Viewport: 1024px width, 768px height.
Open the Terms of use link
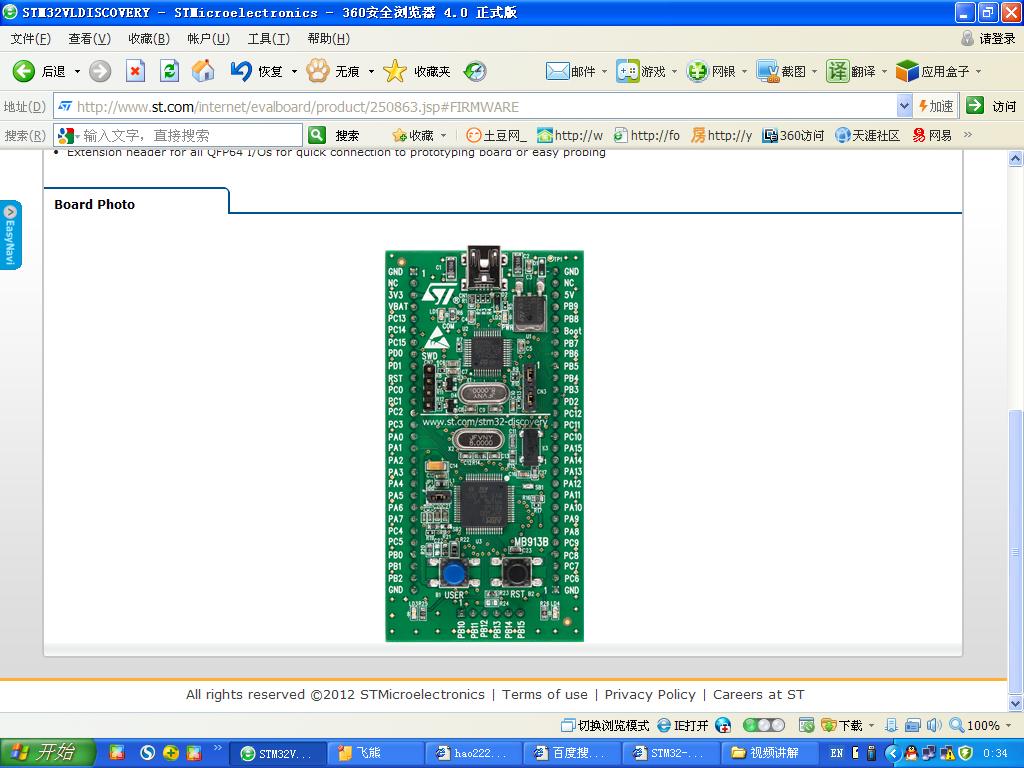pos(545,695)
